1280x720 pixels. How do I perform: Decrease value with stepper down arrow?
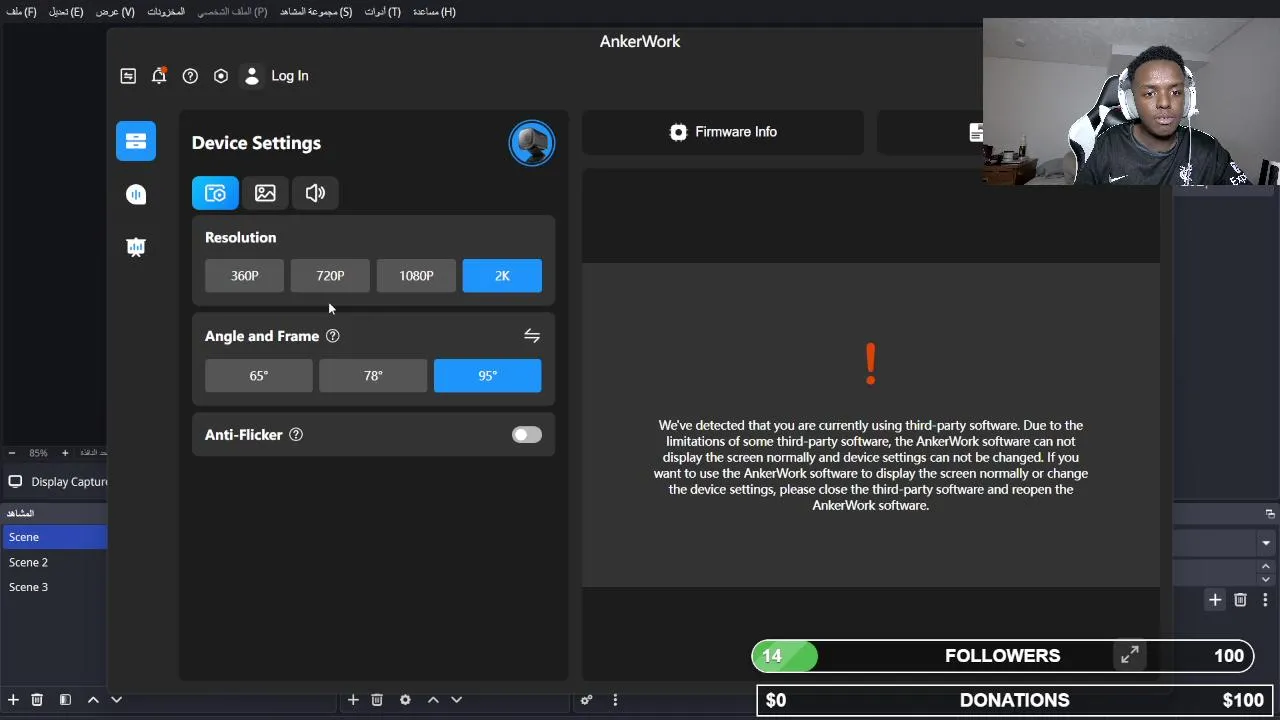1266,579
